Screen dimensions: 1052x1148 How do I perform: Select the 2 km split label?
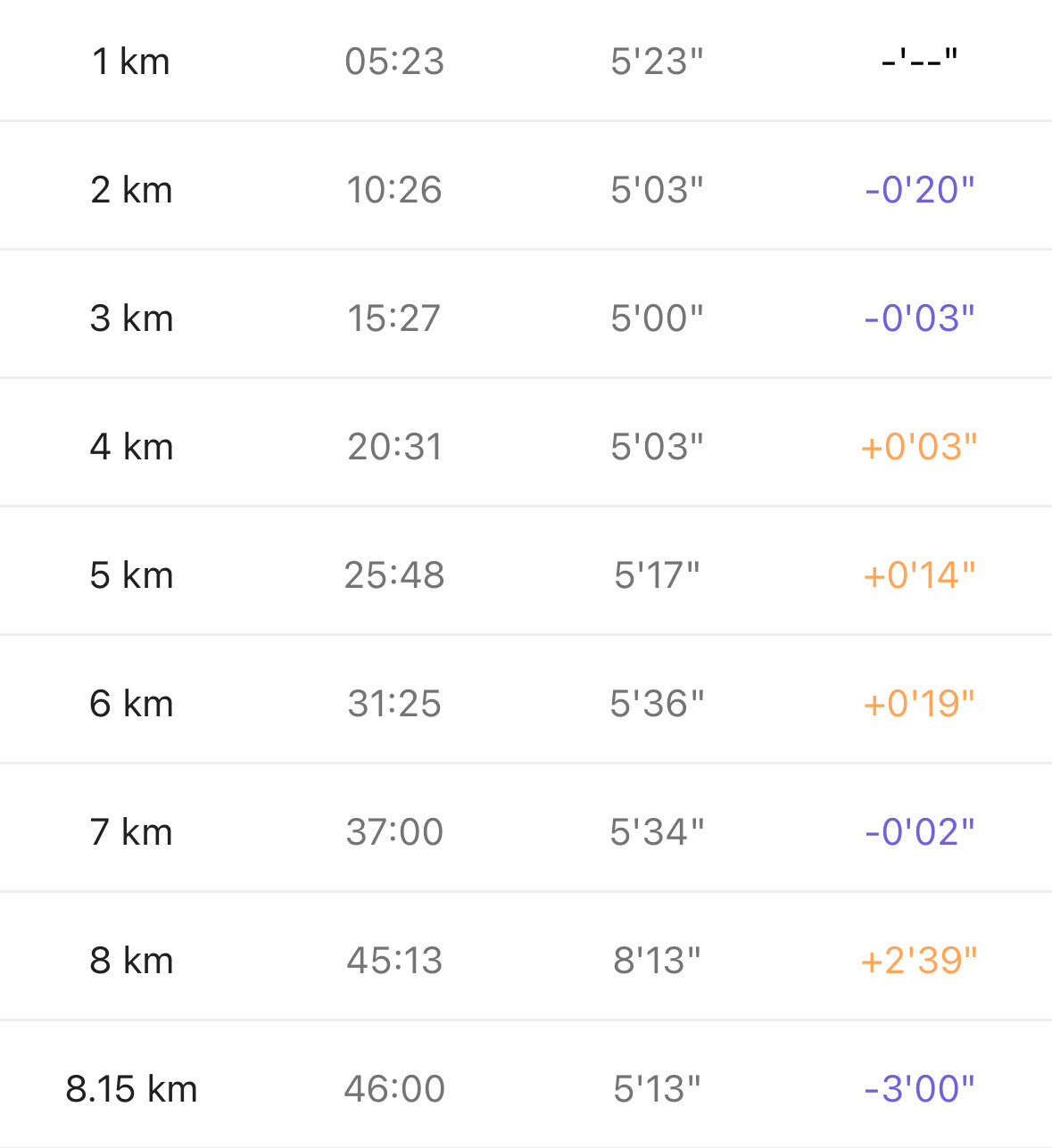click(x=131, y=190)
